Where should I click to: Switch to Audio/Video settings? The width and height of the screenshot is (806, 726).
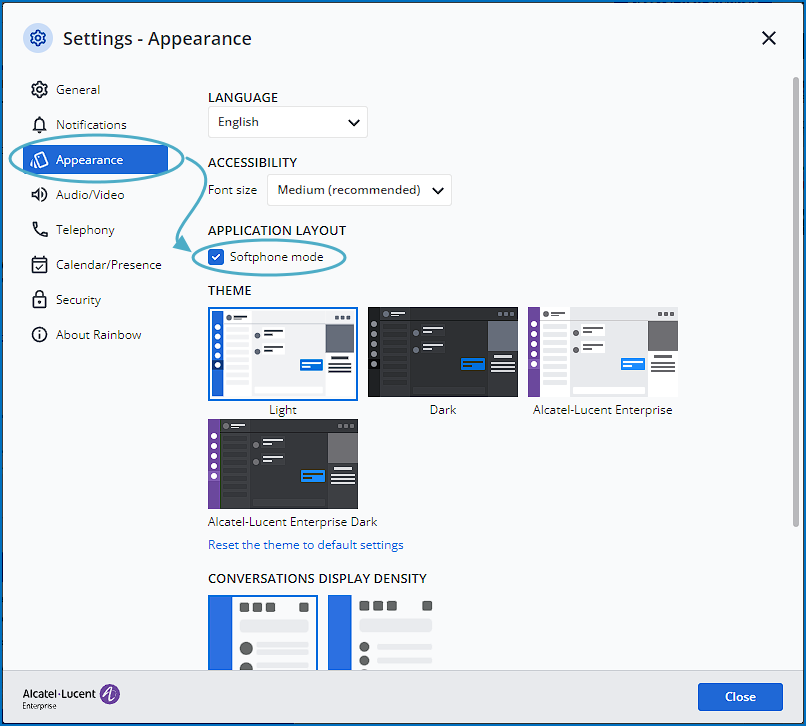(x=96, y=195)
